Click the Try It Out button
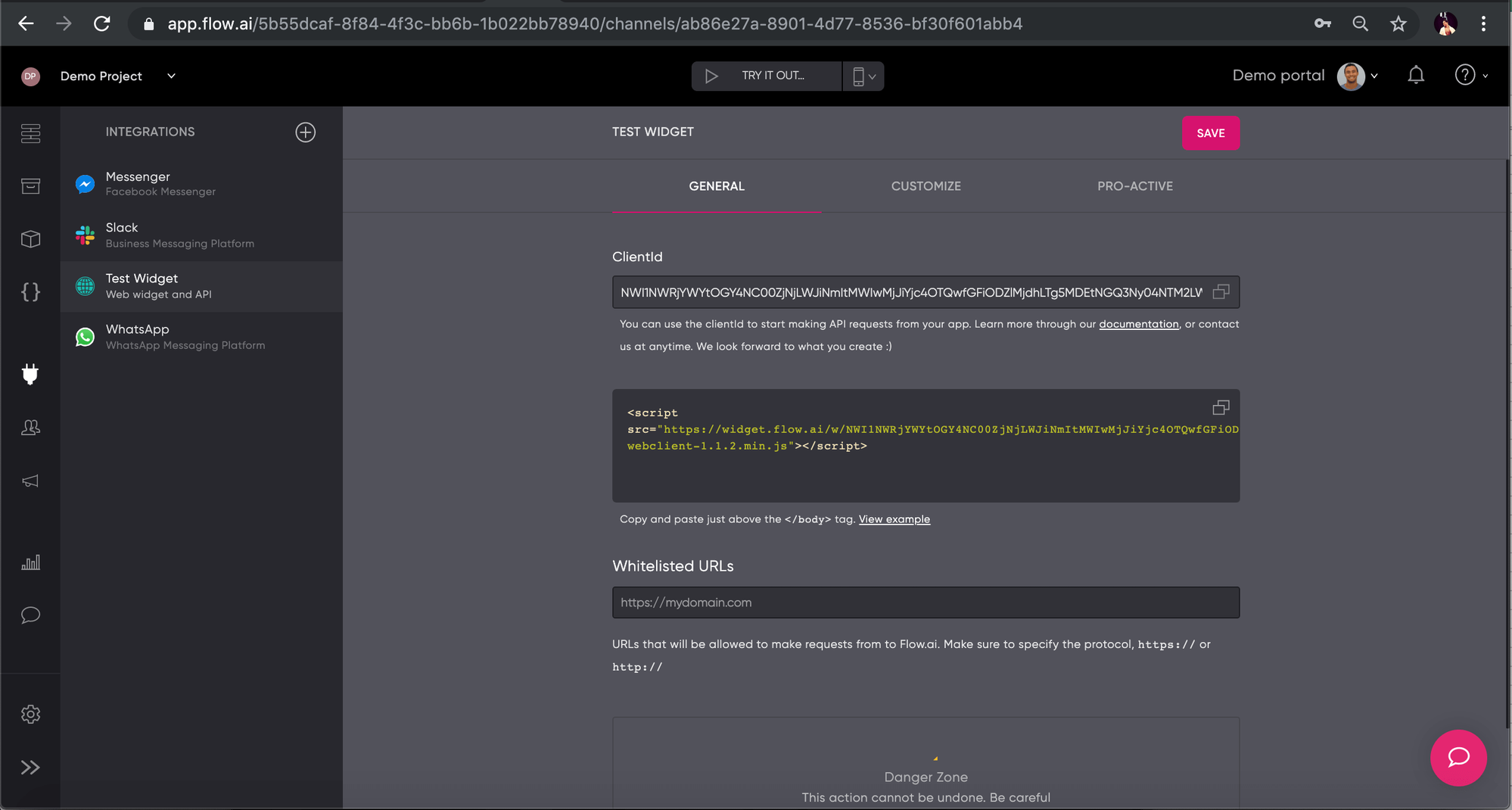 [766, 76]
